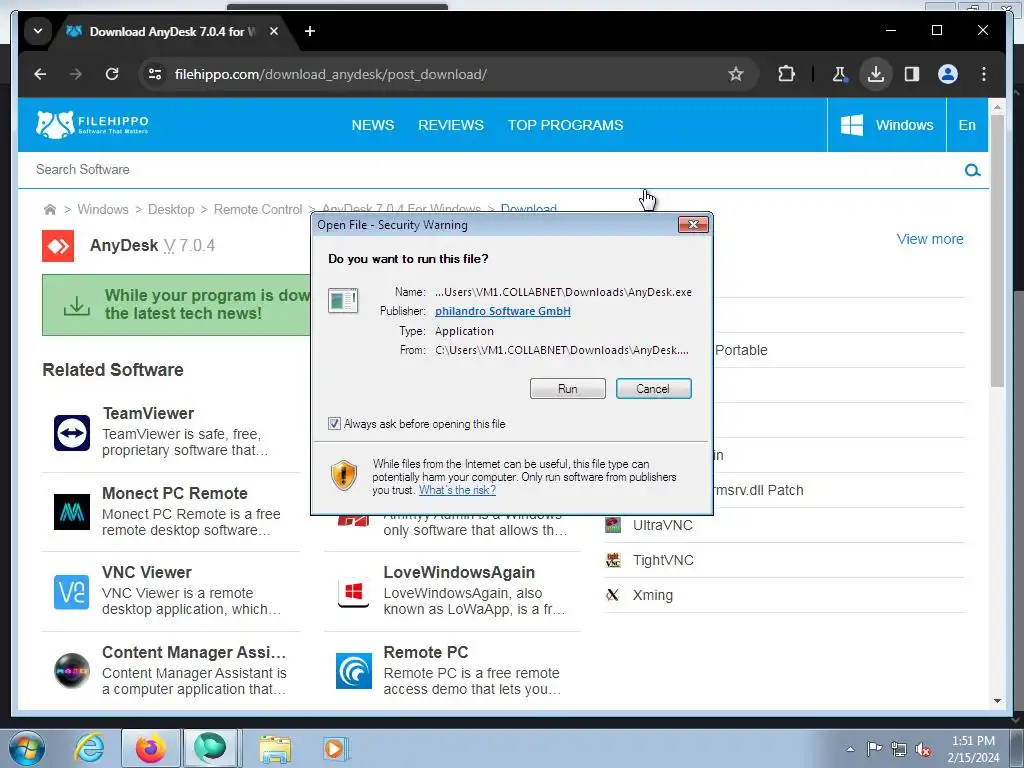Viewport: 1024px width, 768px height.
Task: Click the green tech news banner
Action: [x=176, y=305]
